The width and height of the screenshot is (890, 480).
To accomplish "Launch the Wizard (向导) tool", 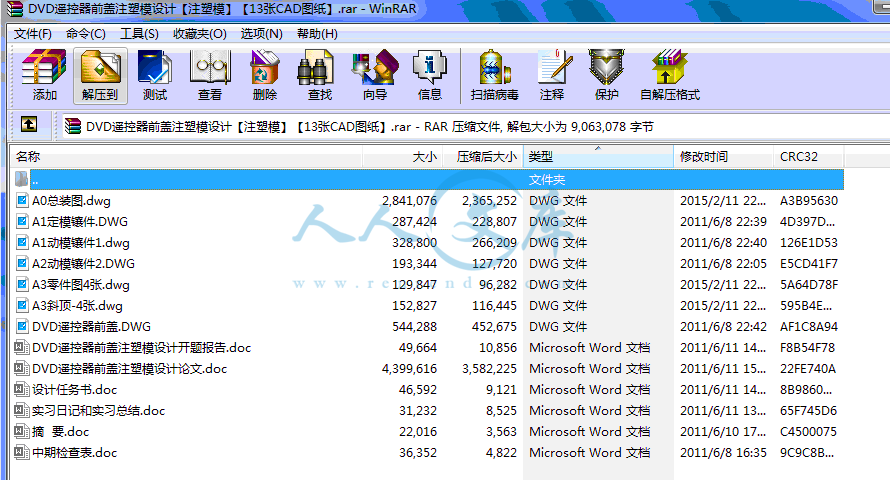I will [x=375, y=75].
